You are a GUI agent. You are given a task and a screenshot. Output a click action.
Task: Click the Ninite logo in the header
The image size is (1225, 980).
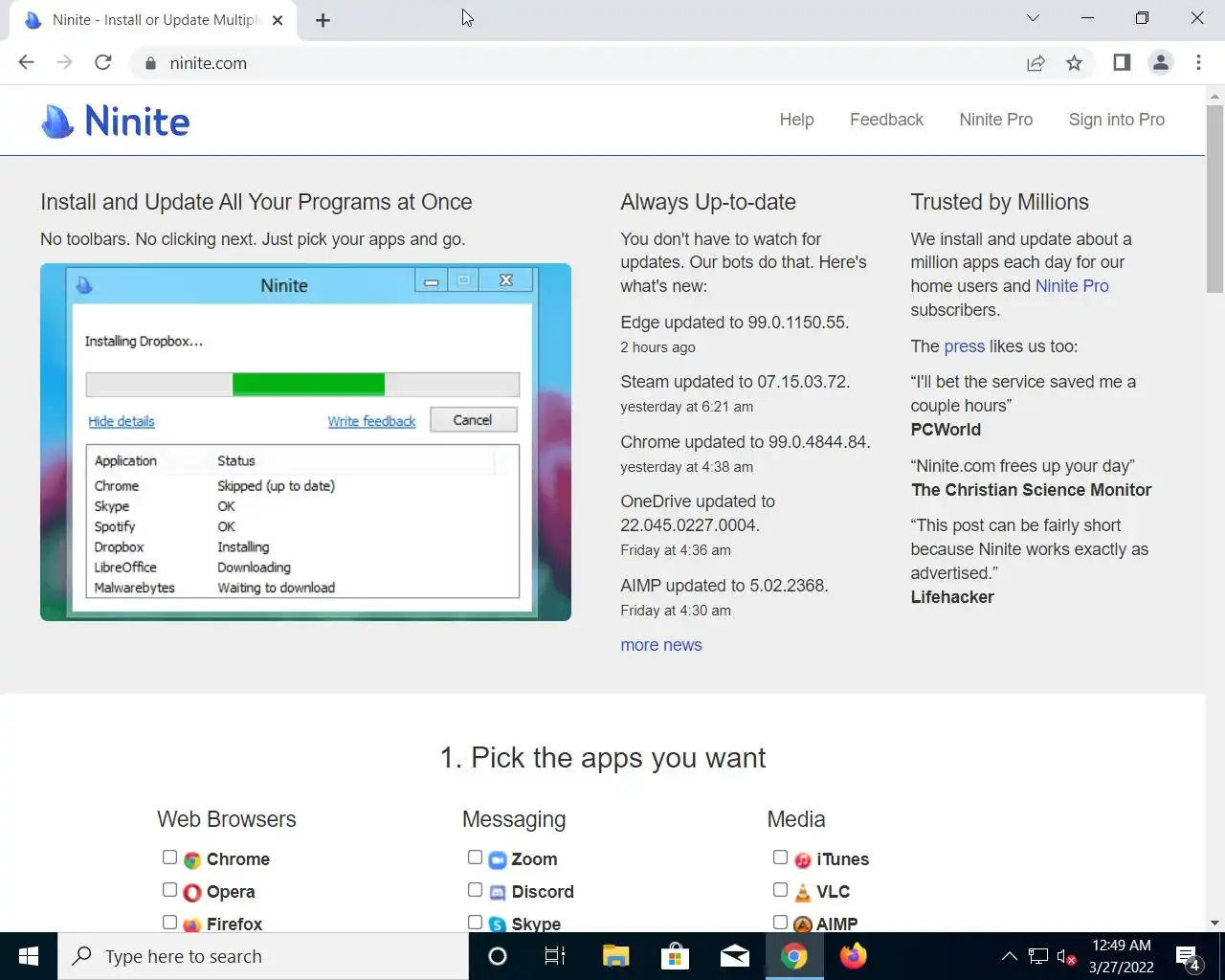point(116,121)
